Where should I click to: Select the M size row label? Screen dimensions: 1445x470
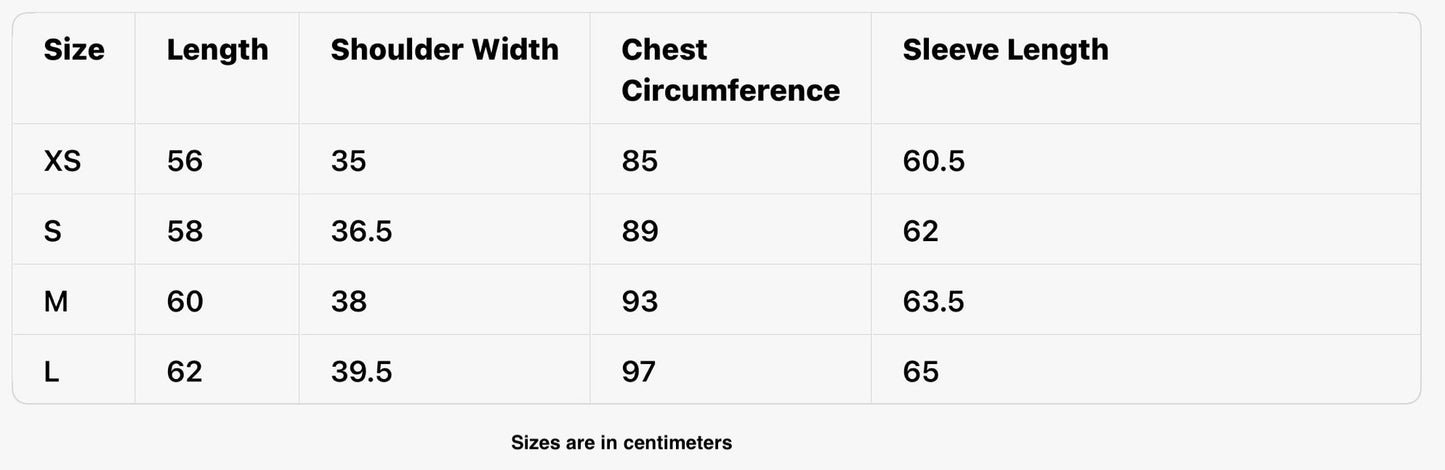point(56,302)
